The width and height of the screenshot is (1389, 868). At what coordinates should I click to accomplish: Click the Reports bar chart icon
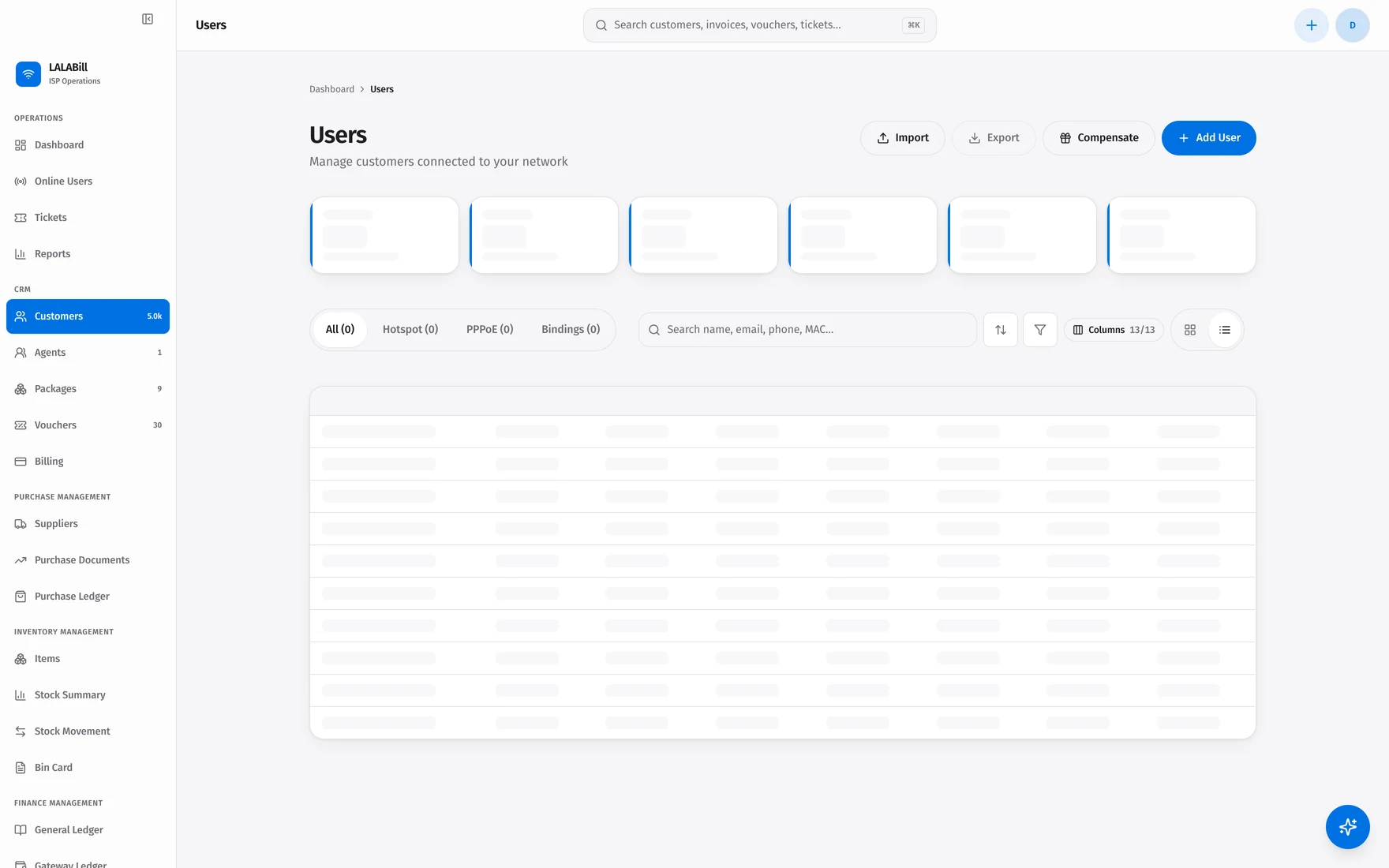pyautogui.click(x=21, y=254)
